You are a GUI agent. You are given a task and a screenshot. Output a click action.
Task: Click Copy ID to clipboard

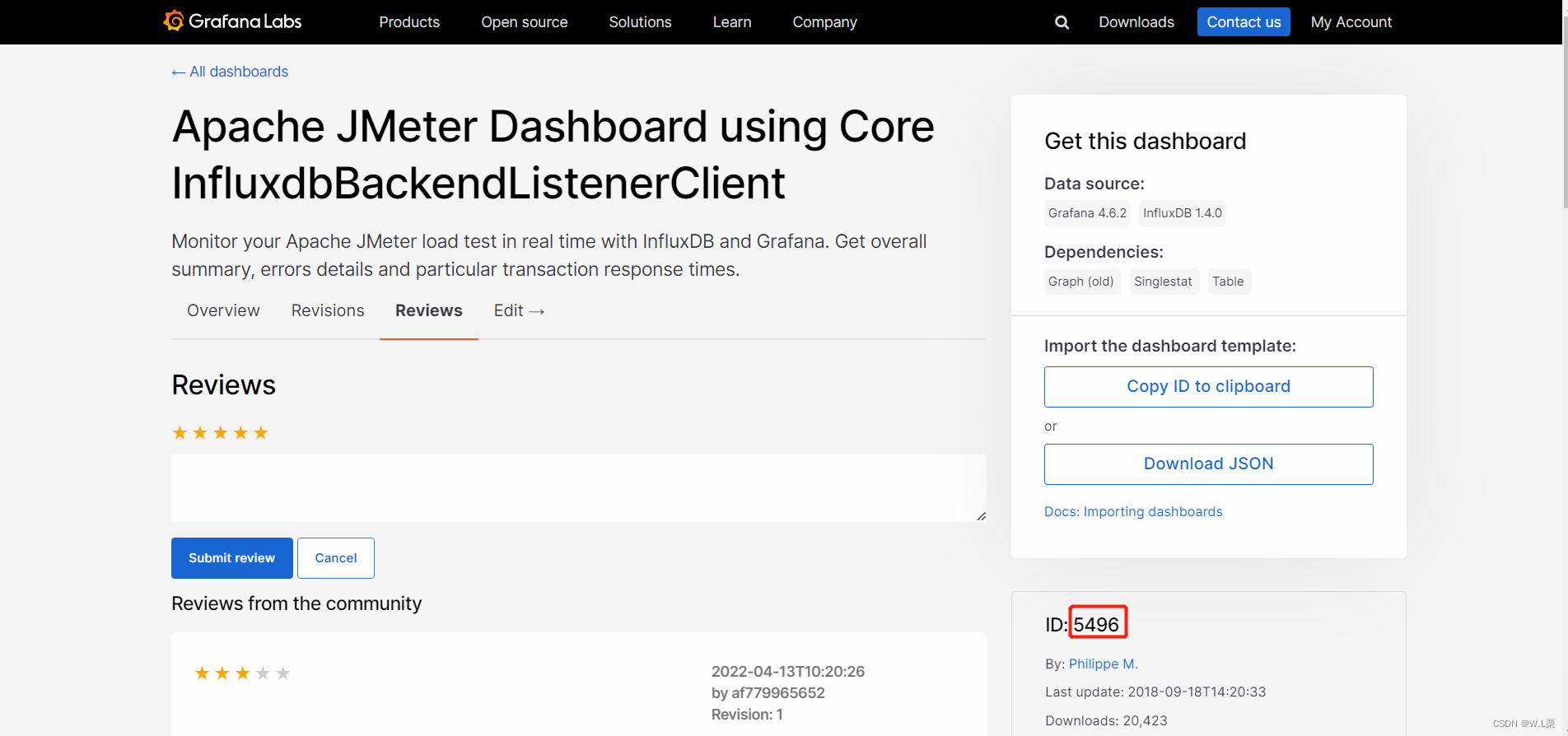point(1209,387)
